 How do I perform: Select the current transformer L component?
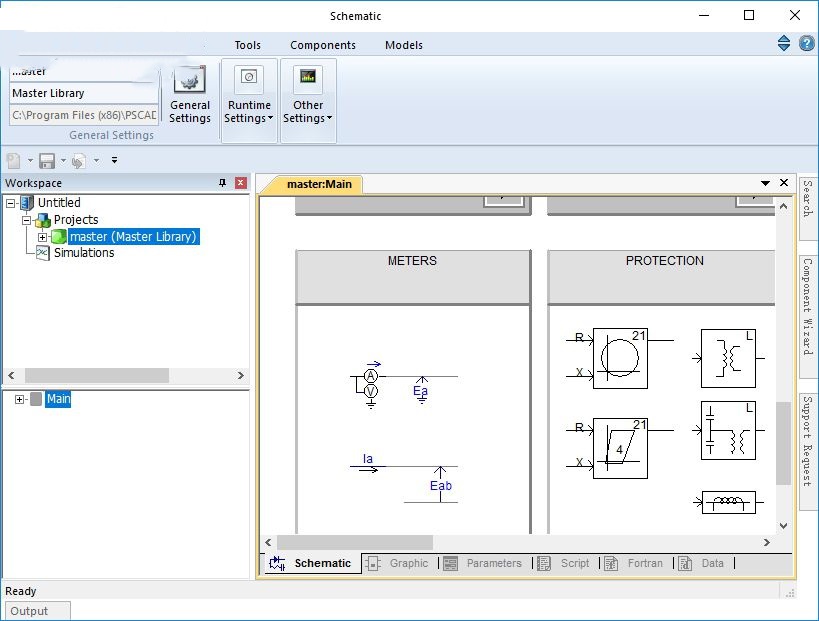pos(728,358)
